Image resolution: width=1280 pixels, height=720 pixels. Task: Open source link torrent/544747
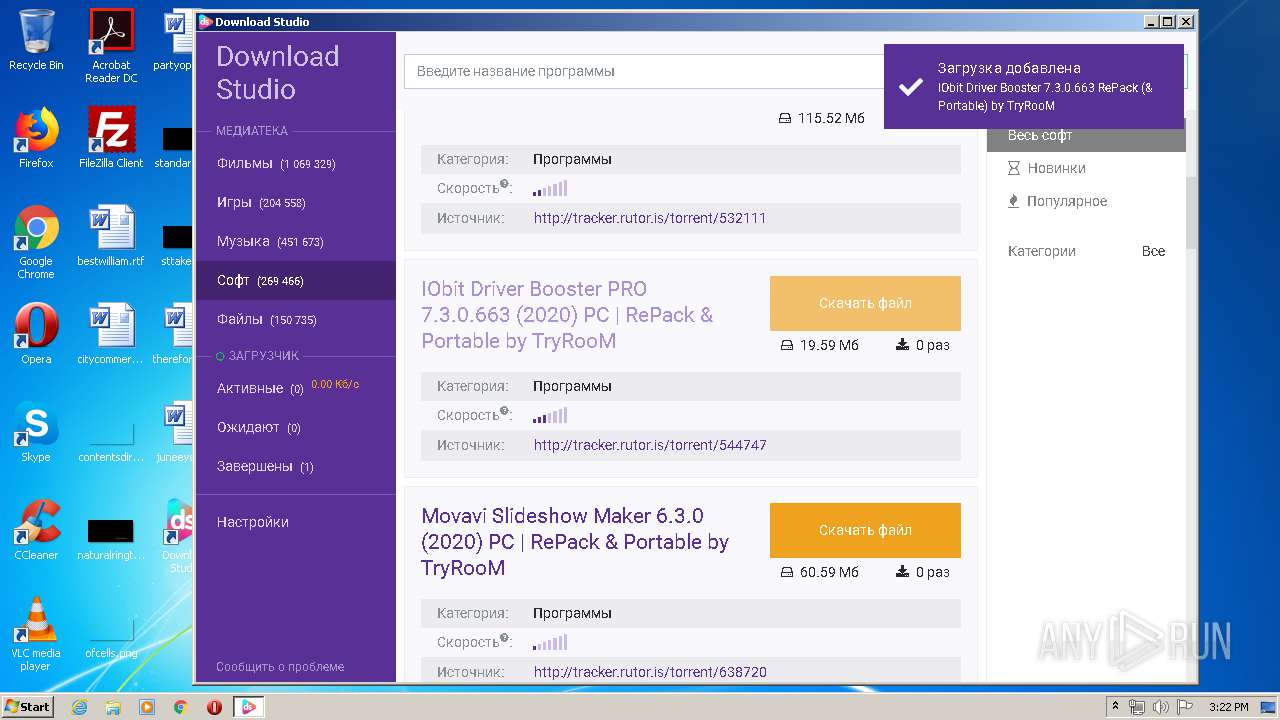point(650,445)
